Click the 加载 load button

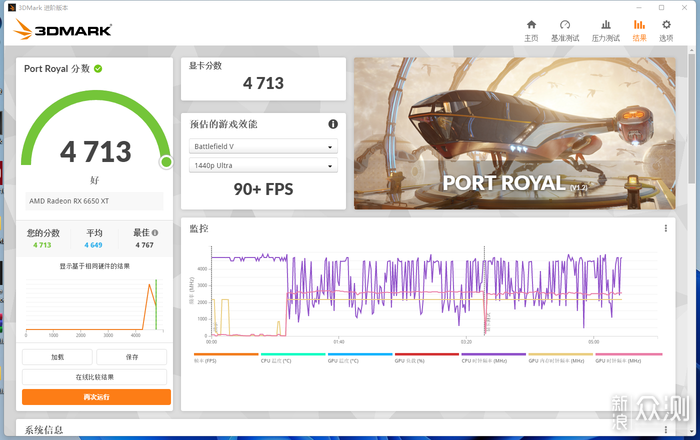[58, 357]
